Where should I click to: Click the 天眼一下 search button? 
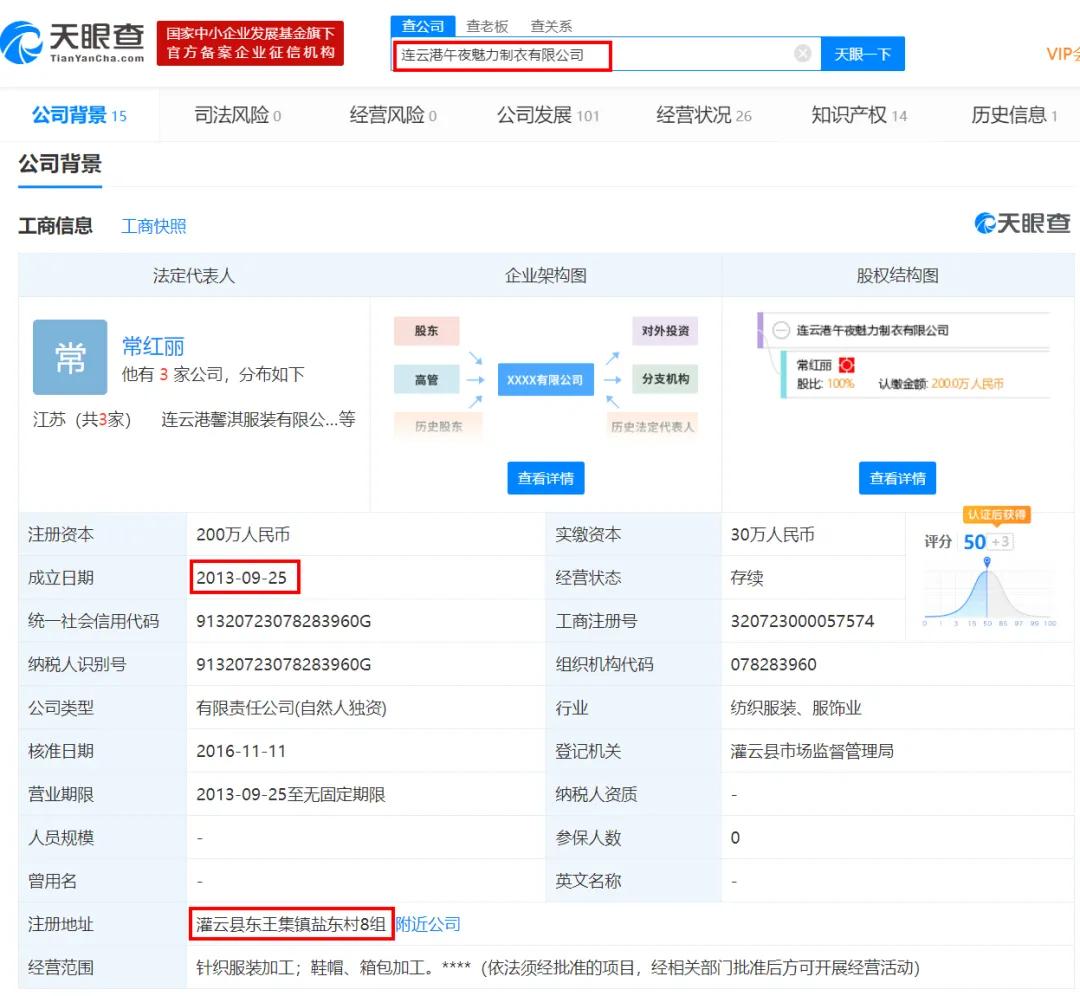tap(863, 54)
